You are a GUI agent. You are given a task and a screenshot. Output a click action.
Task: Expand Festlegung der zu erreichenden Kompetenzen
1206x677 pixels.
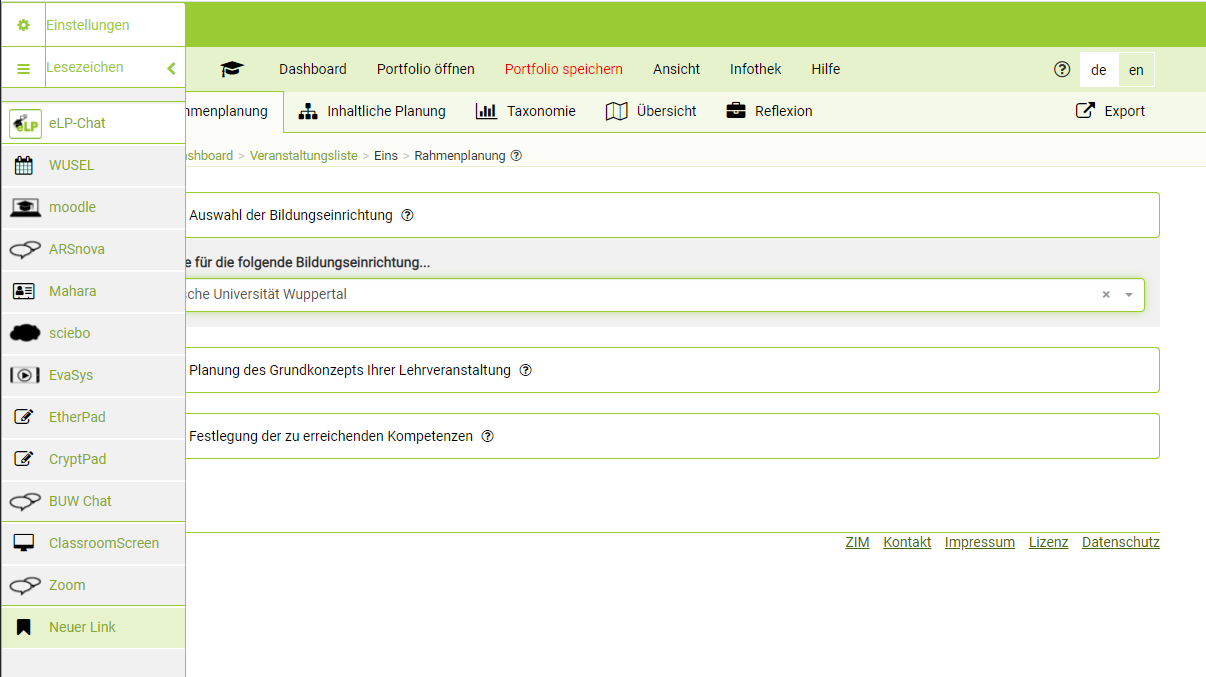tap(672, 436)
